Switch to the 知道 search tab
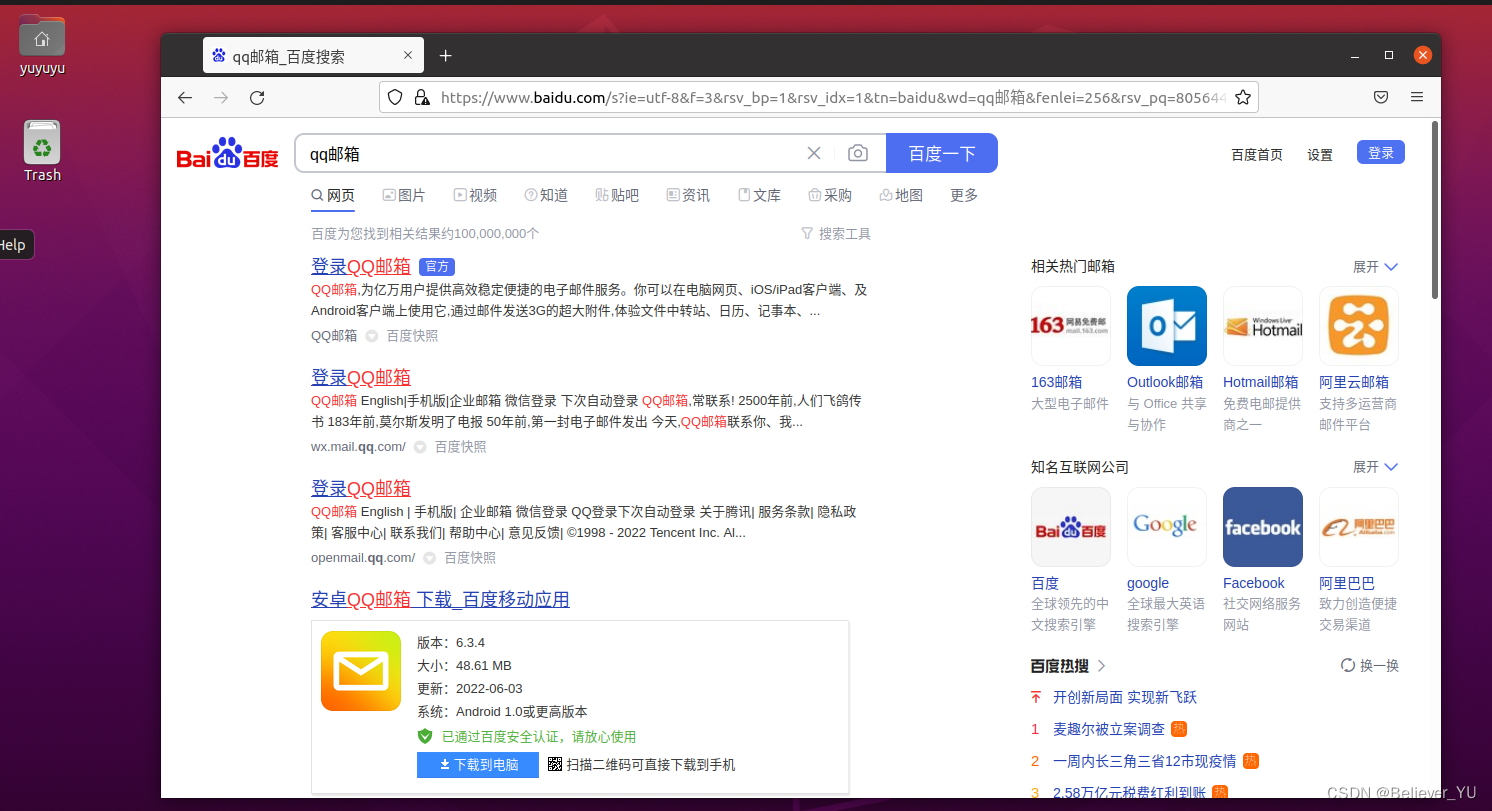Screen dimensions: 1492x811 click(x=546, y=195)
